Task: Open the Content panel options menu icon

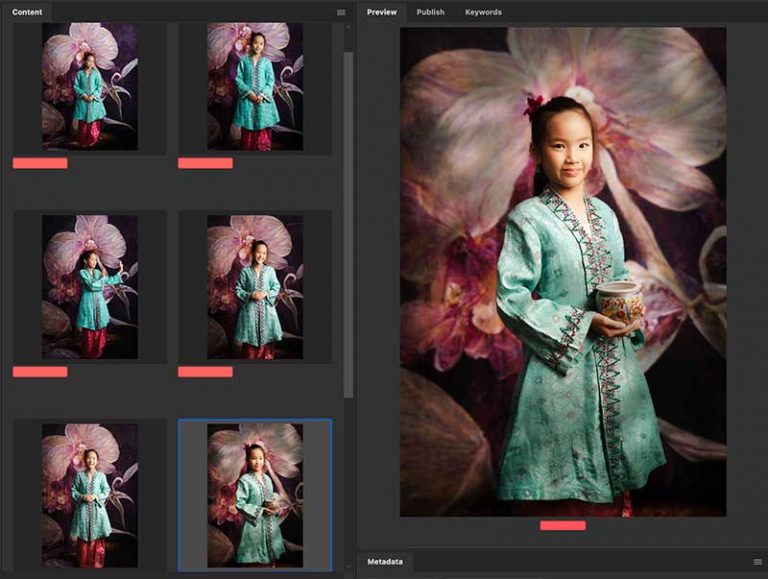Action: 341,12
